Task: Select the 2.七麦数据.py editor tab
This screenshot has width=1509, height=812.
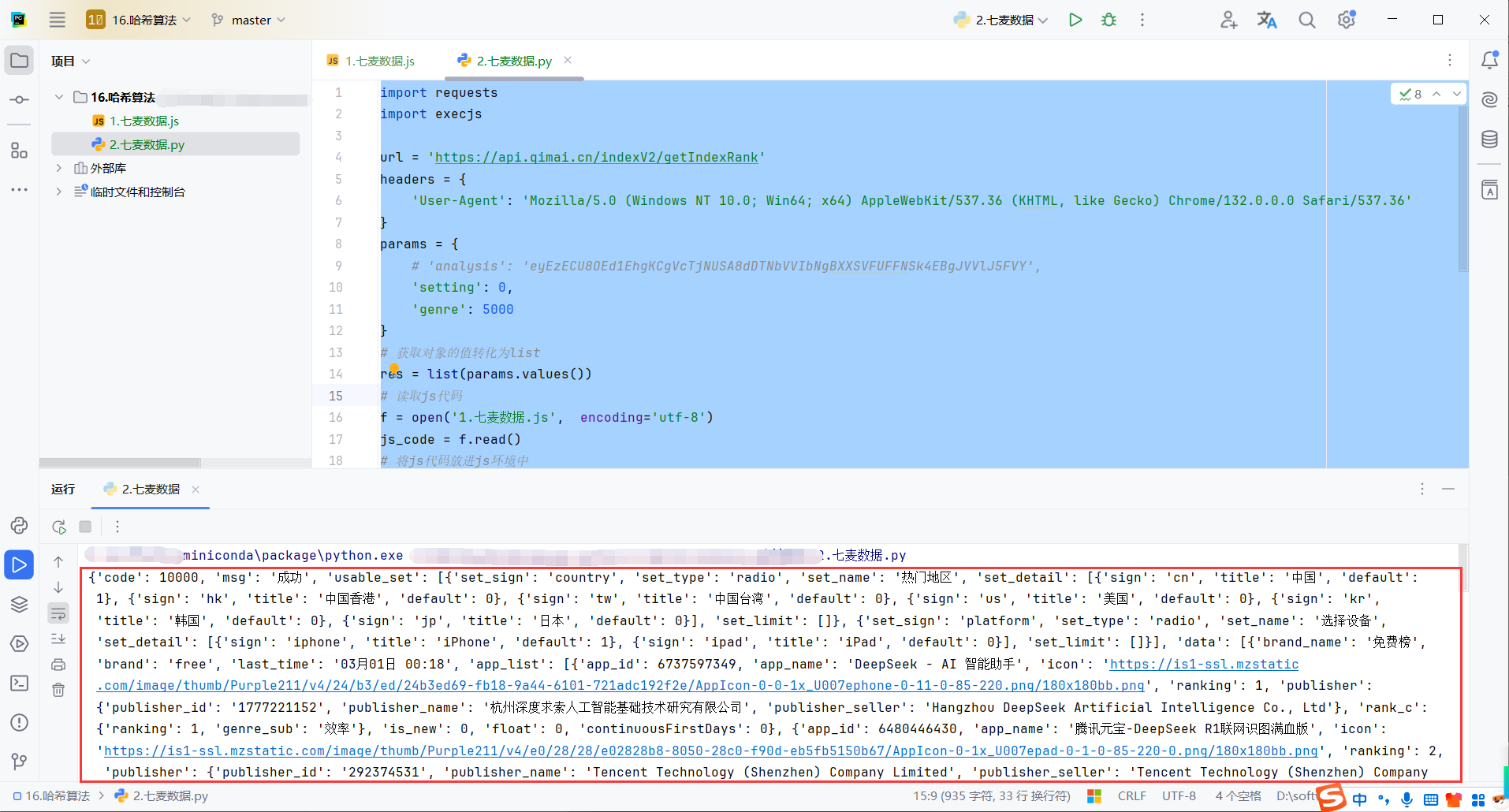Action: 505,61
